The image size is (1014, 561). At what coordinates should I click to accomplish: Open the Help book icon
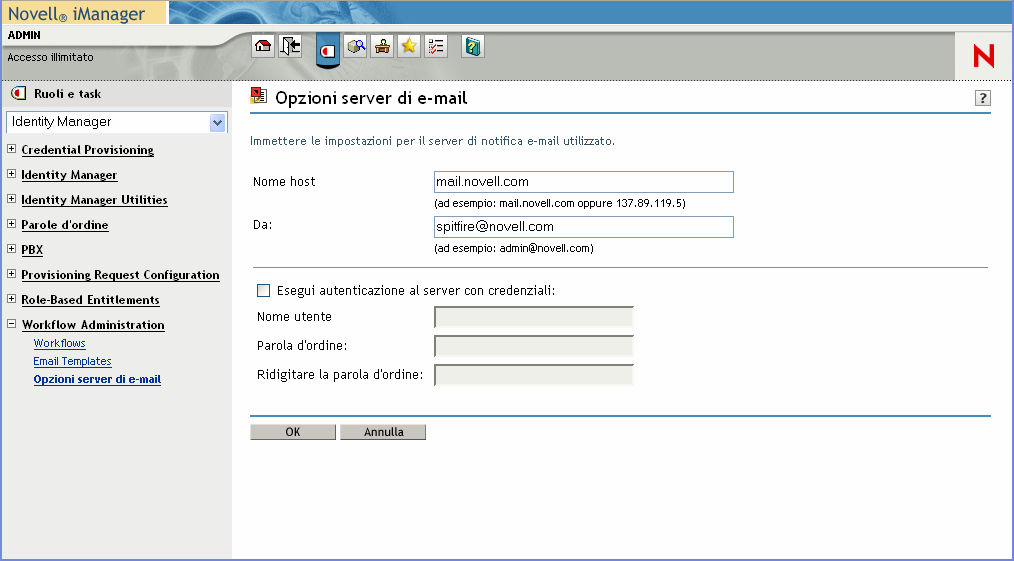(x=473, y=46)
